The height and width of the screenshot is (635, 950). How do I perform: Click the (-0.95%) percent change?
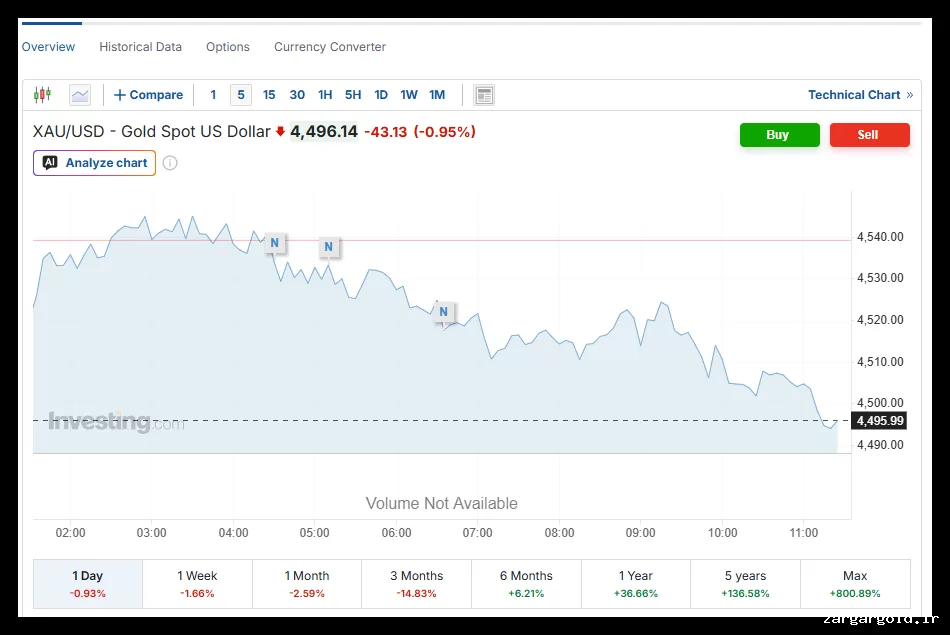(x=445, y=131)
